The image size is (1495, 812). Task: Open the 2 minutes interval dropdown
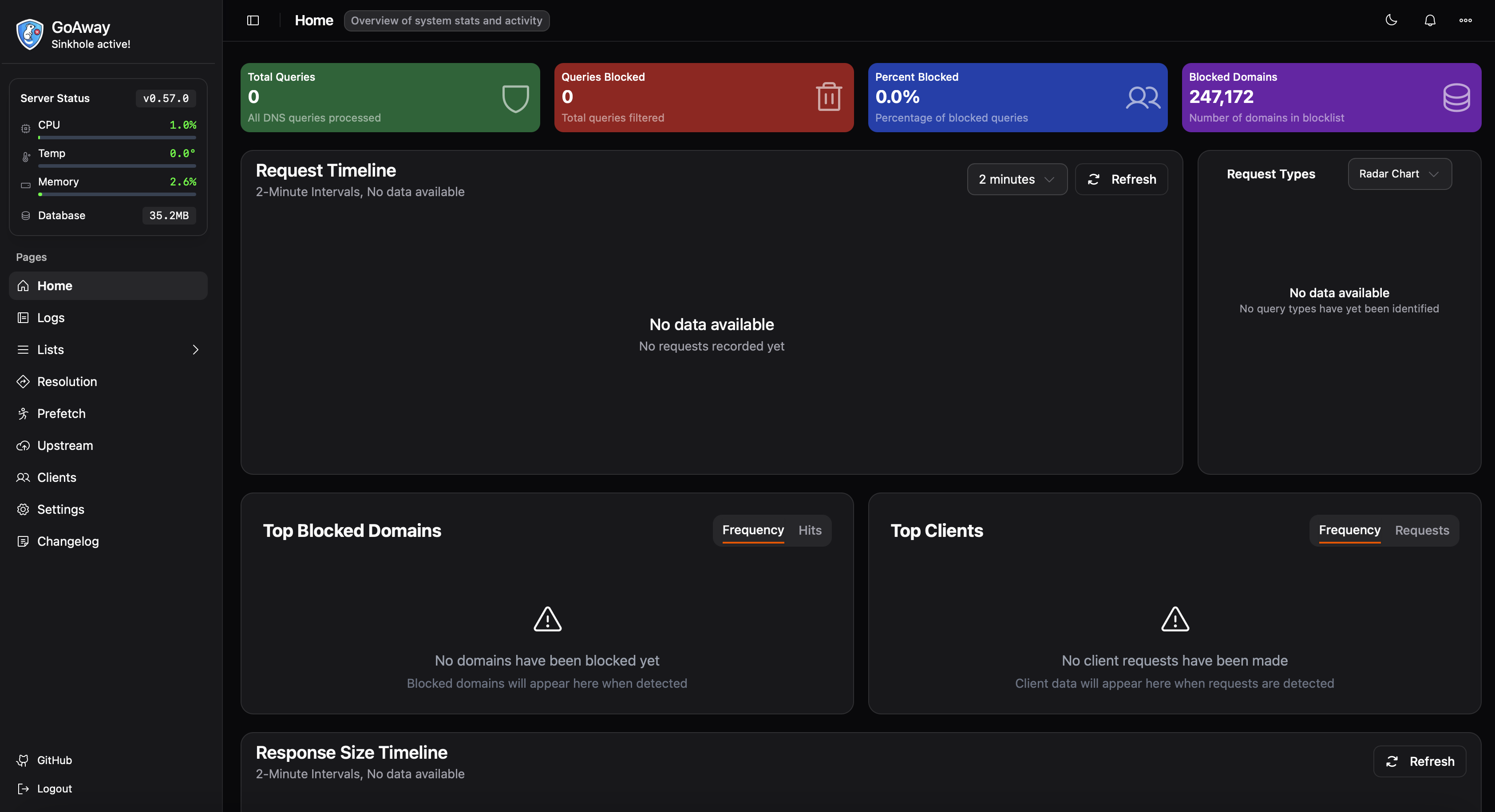[1017, 179]
